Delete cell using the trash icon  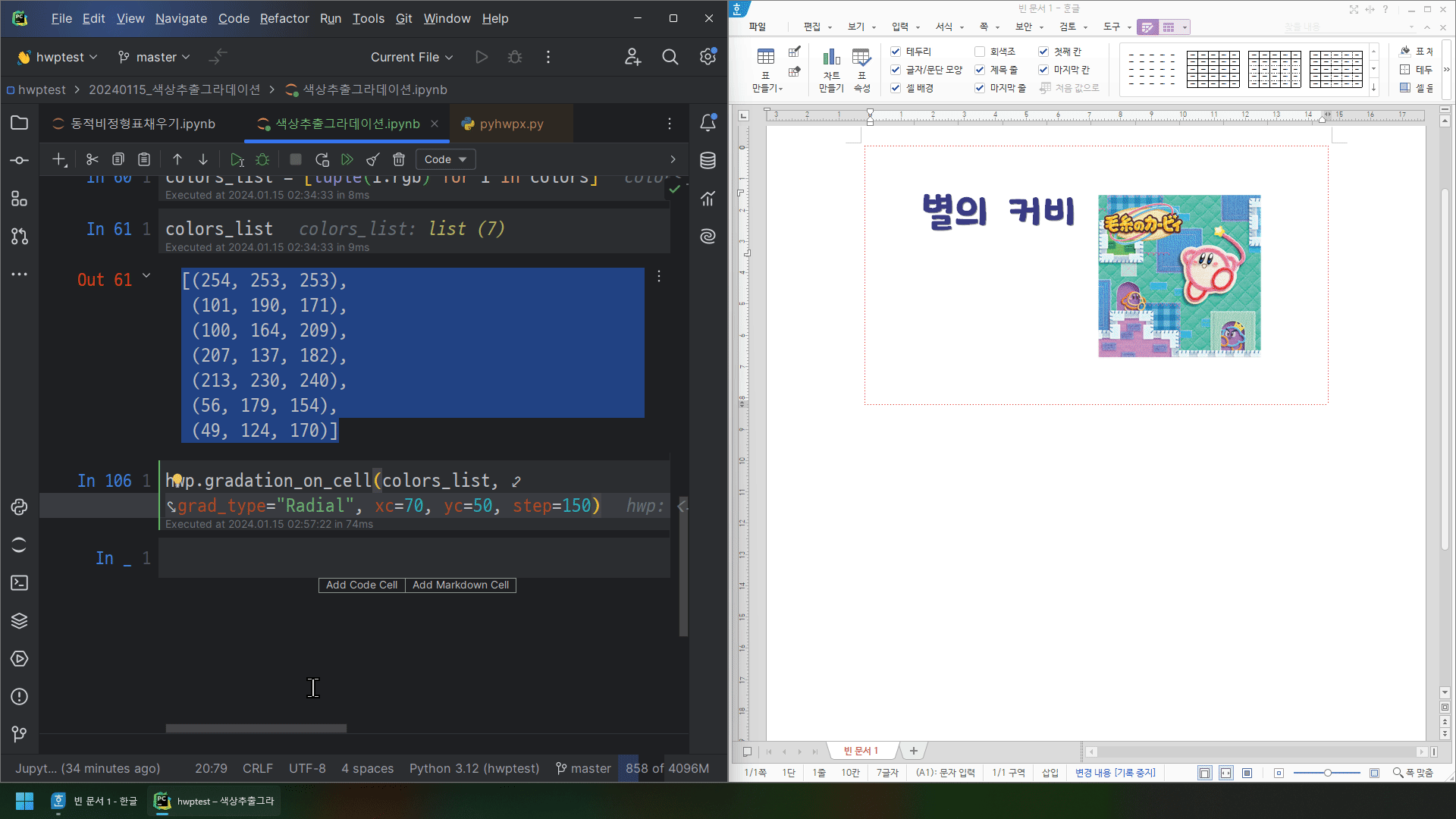(399, 159)
